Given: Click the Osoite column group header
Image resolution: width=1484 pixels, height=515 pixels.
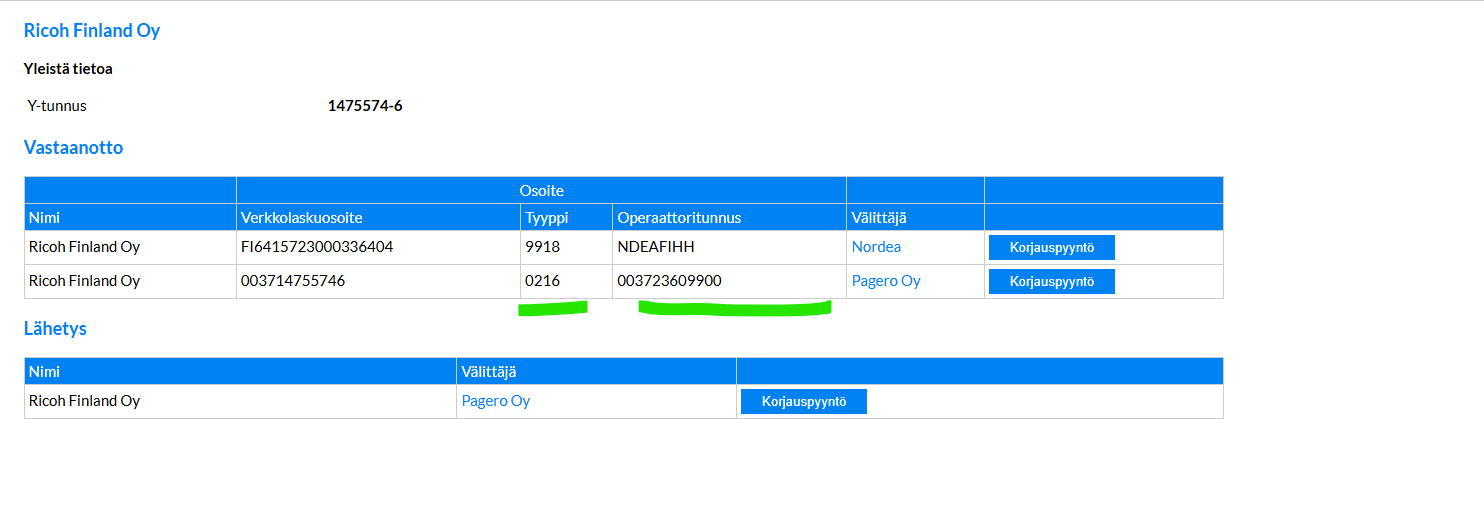Looking at the screenshot, I should coord(541,190).
